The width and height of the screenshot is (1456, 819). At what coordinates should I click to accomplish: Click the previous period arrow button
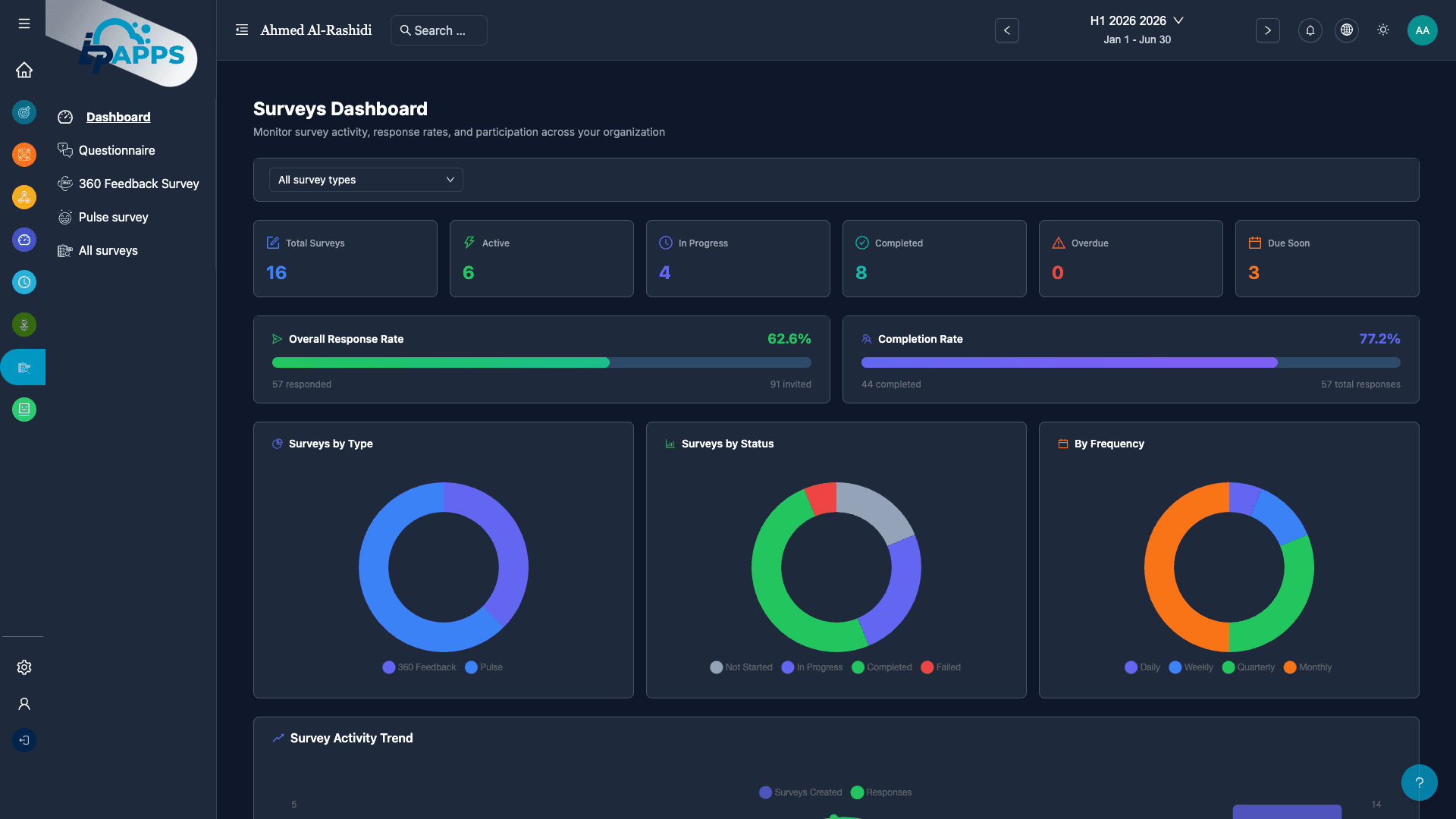tap(1006, 30)
